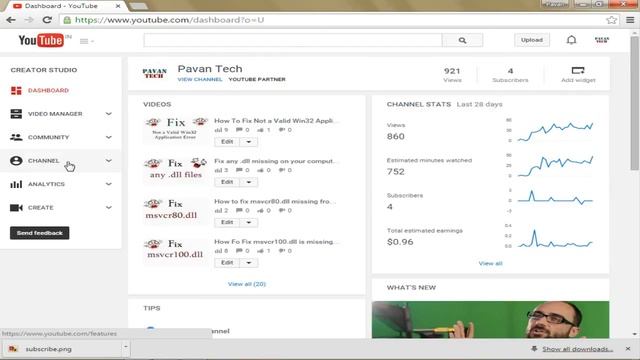The height and width of the screenshot is (360, 640).
Task: Click the browser address bar URL
Action: [169, 20]
